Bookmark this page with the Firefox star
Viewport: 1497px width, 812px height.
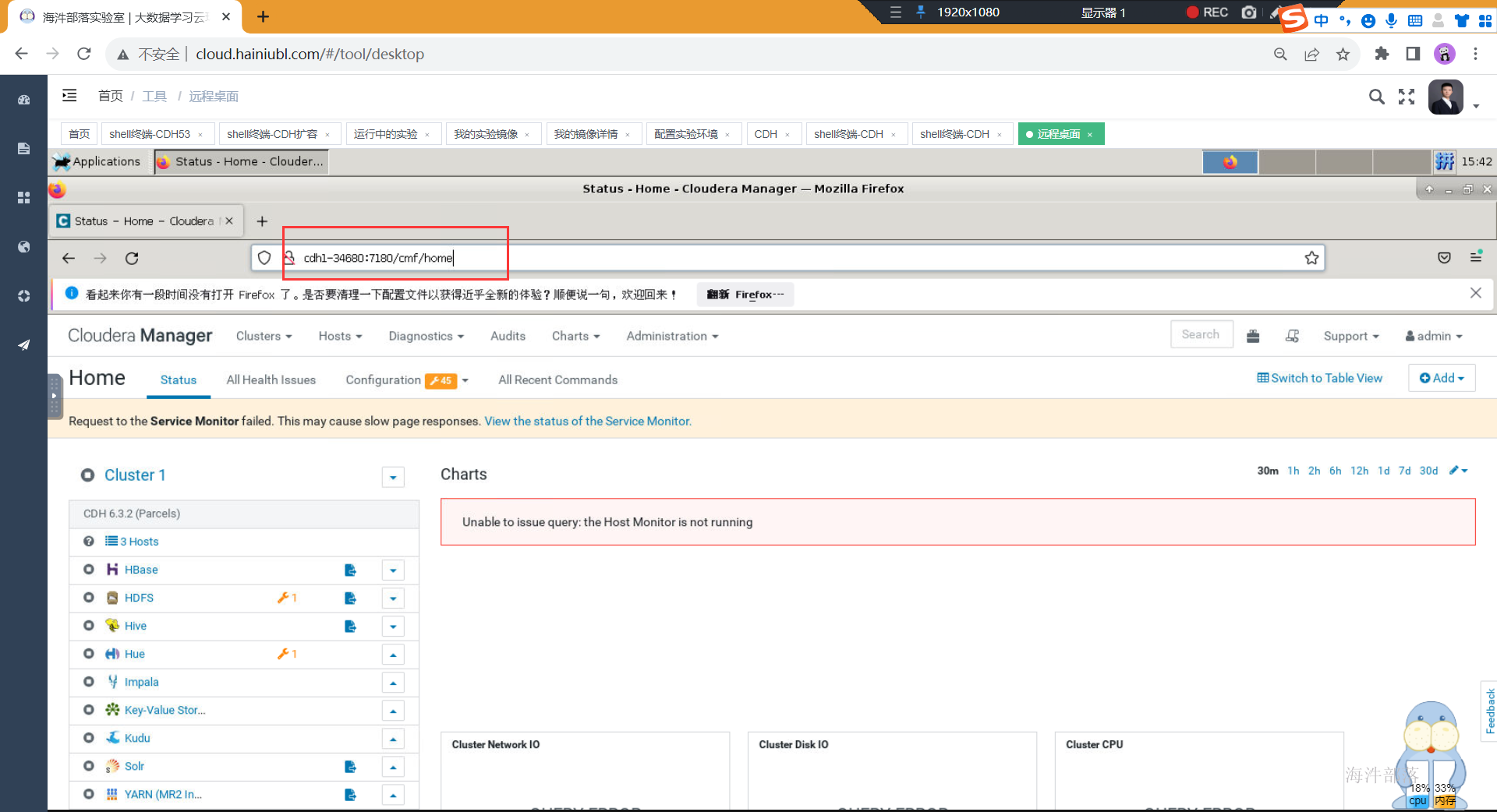1311,258
